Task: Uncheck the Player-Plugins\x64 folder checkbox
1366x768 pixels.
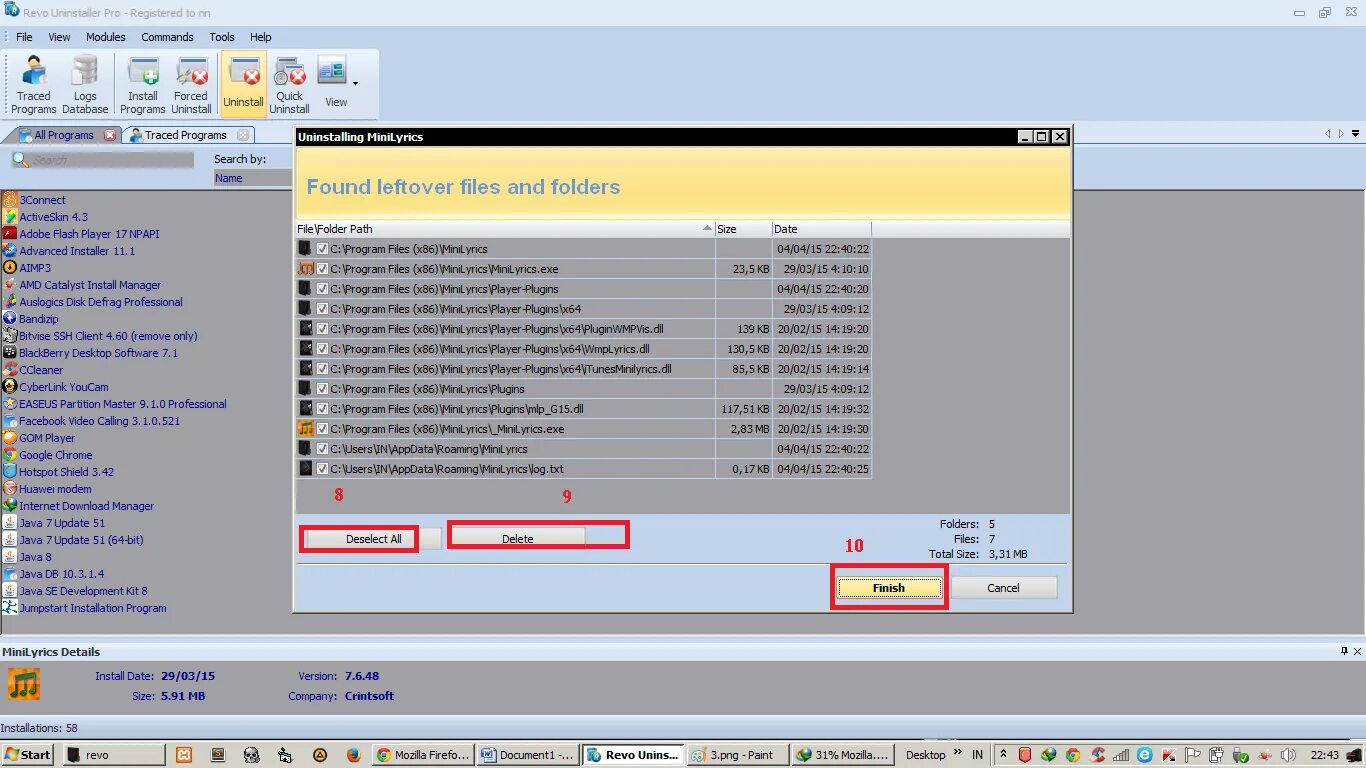Action: point(322,309)
